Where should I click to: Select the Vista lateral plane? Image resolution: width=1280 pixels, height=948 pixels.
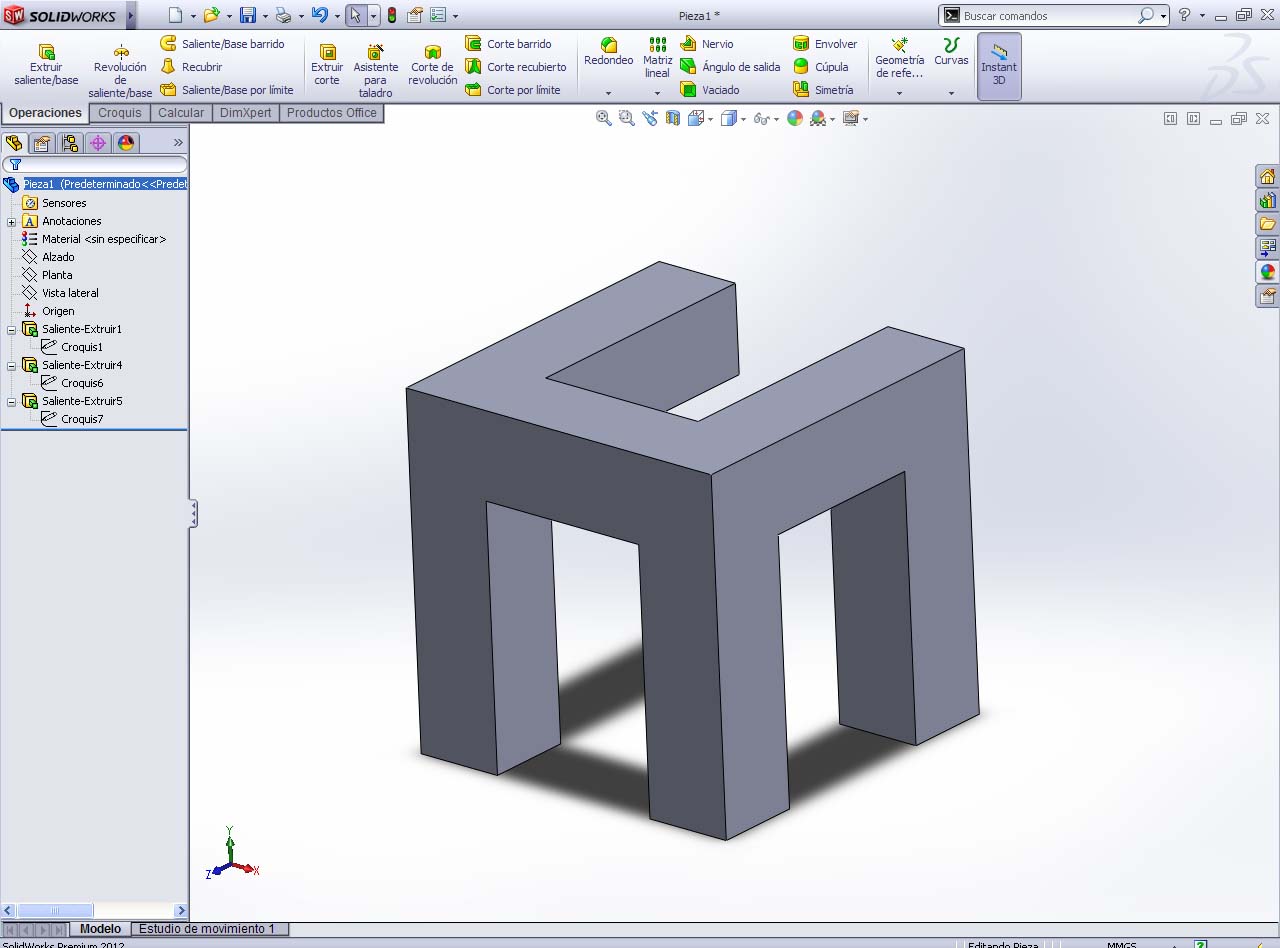point(70,293)
